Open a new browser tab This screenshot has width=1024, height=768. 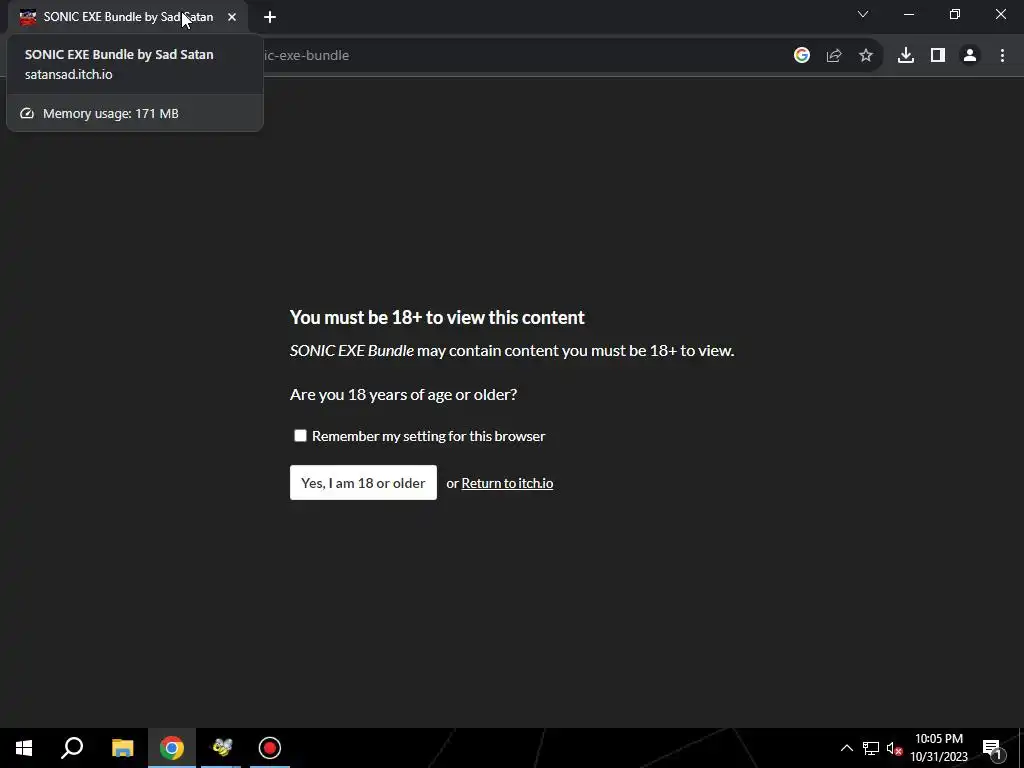(x=270, y=17)
